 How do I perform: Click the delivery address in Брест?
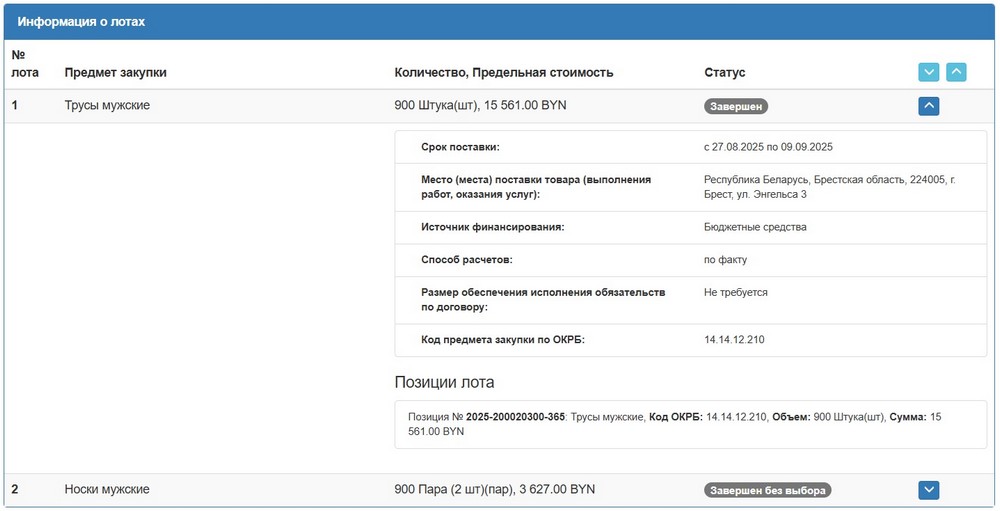point(829,186)
